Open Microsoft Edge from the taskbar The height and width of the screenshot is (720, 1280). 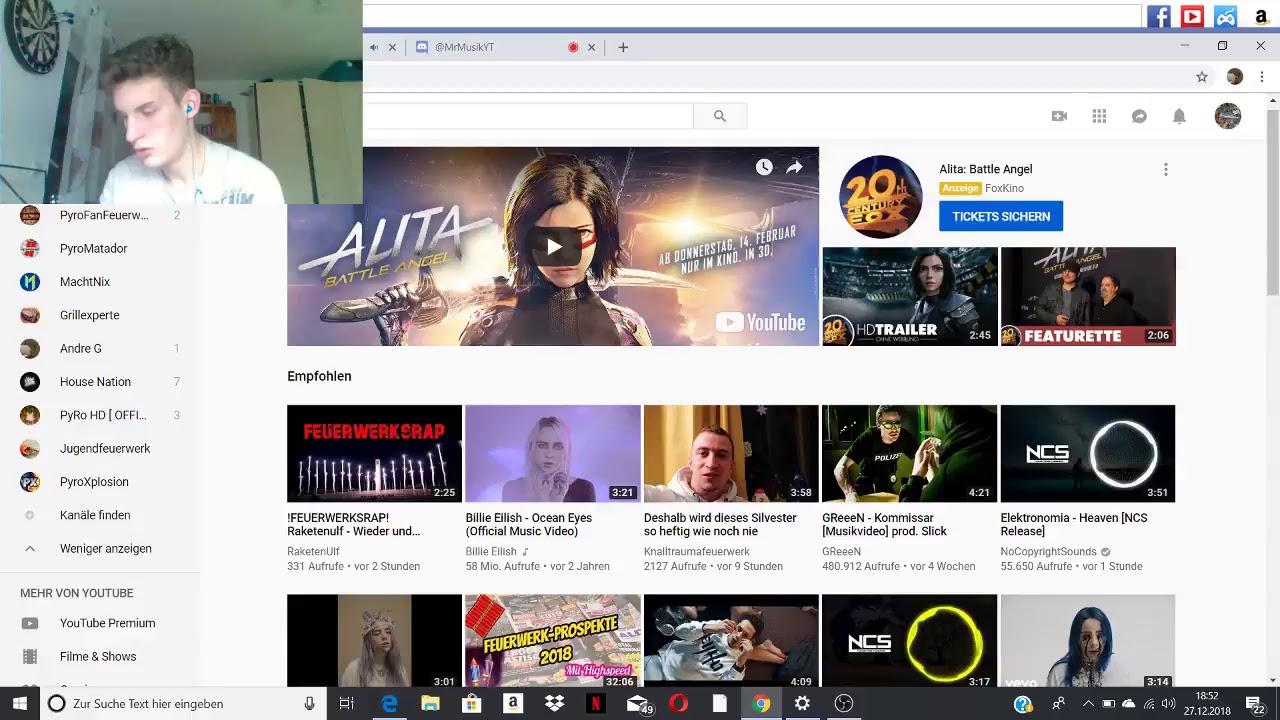389,704
